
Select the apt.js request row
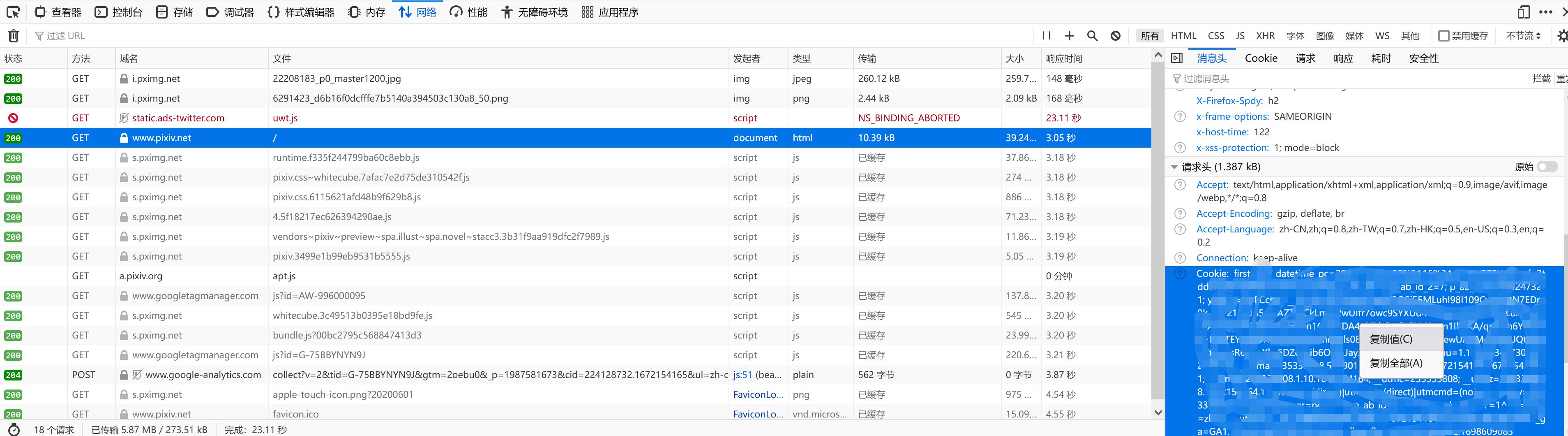(575, 276)
